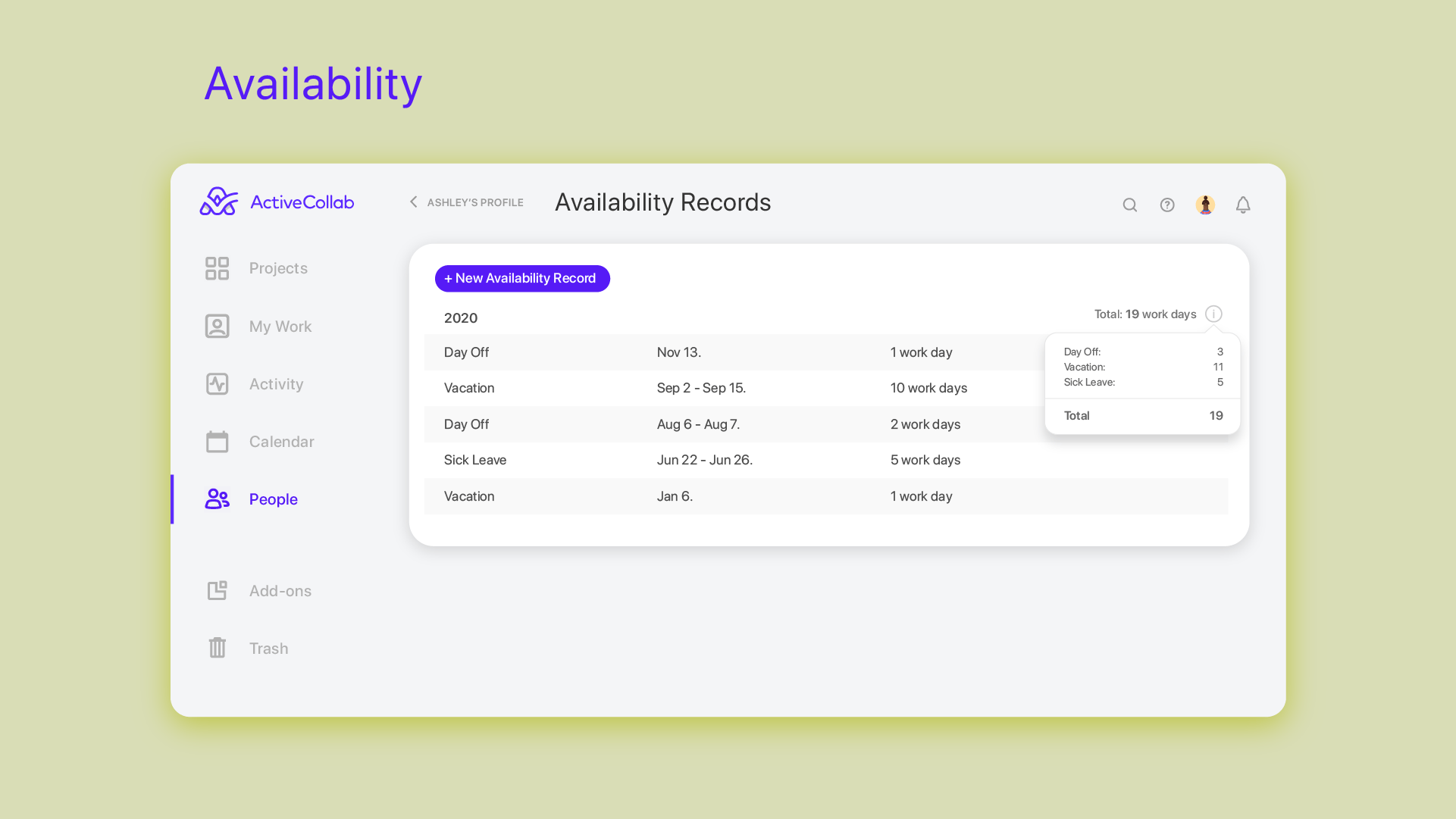This screenshot has width=1456, height=819.
Task: Click the info icon next to total work days
Action: click(x=1214, y=314)
